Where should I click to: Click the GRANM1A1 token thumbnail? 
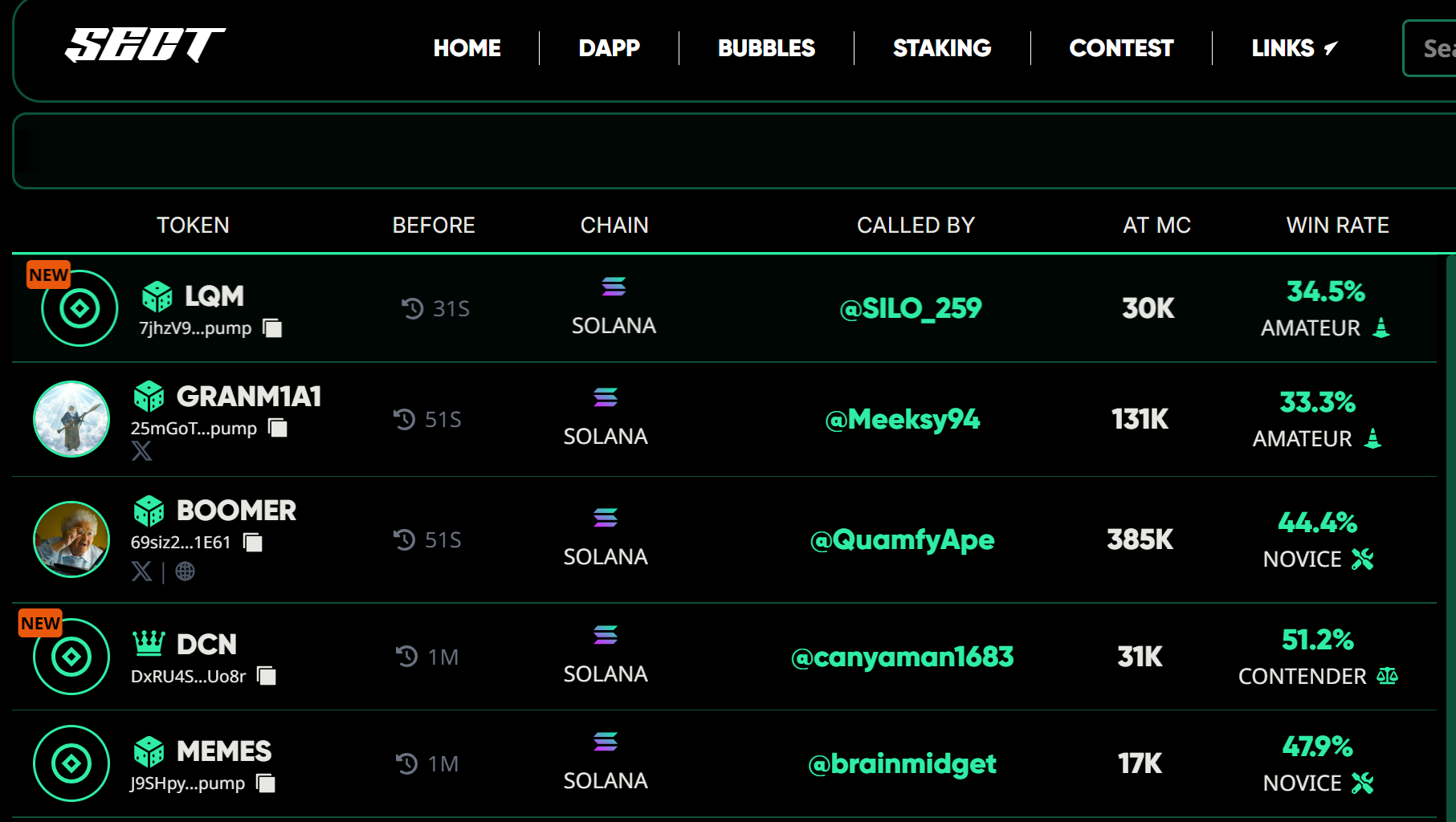point(71,419)
